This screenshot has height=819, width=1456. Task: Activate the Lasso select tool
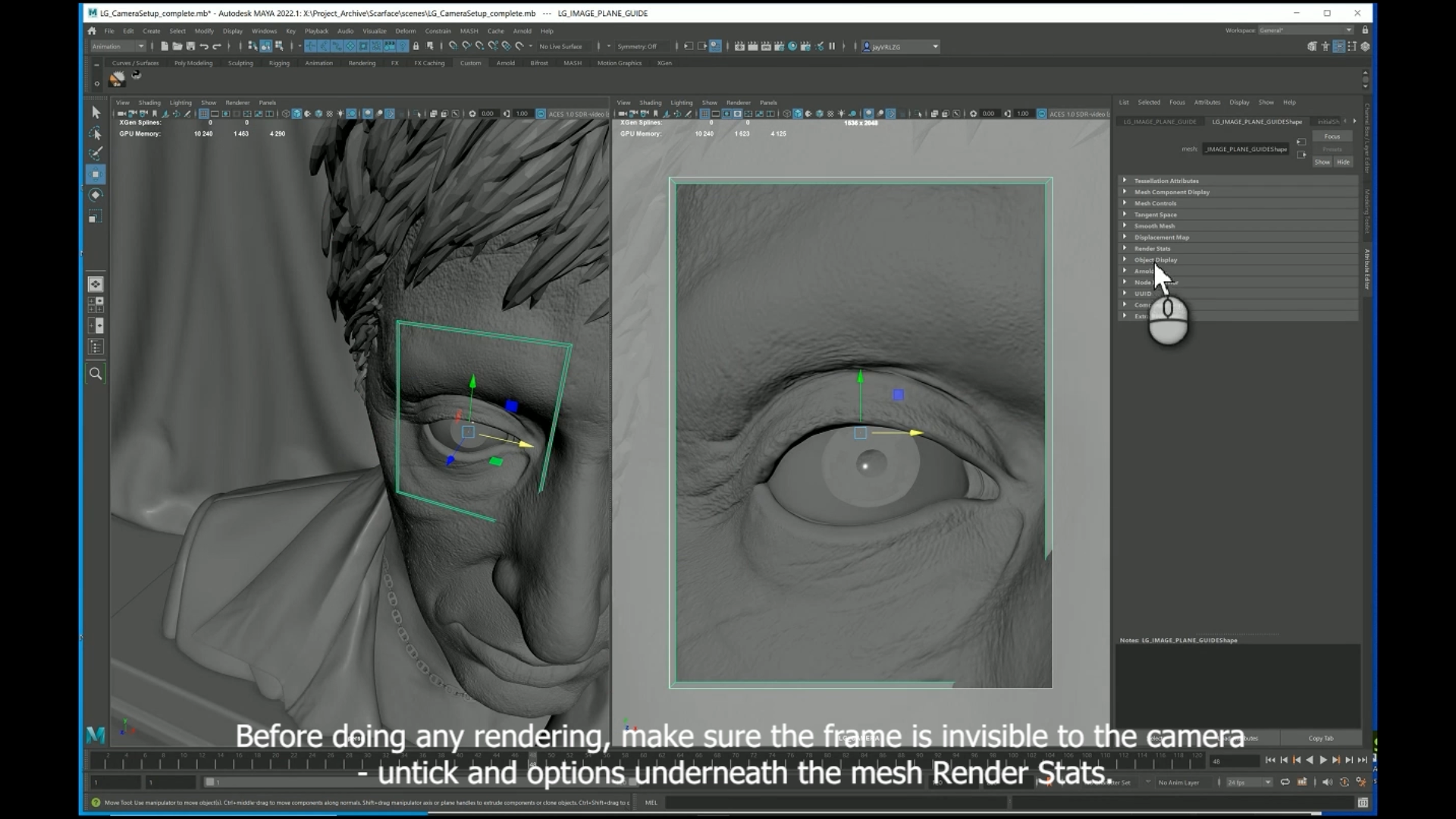point(96,133)
